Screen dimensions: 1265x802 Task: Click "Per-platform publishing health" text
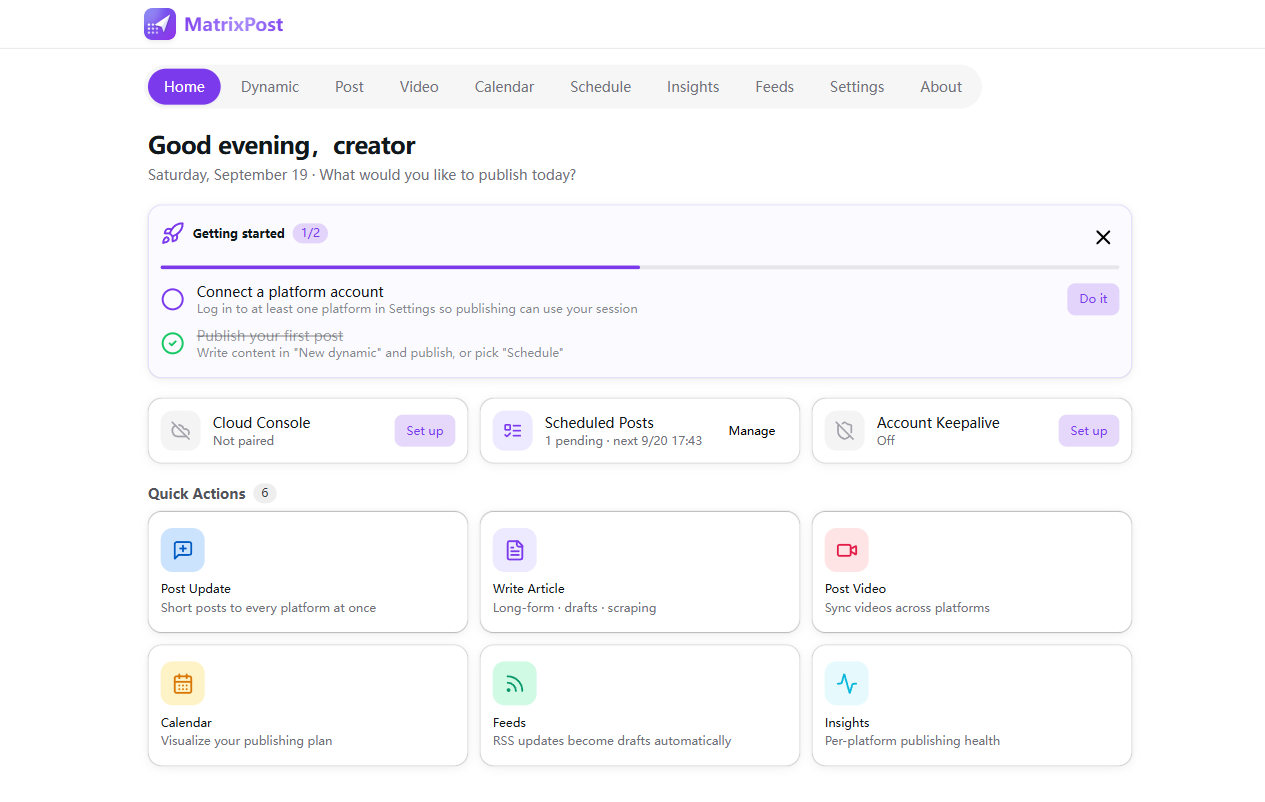pyautogui.click(x=912, y=741)
